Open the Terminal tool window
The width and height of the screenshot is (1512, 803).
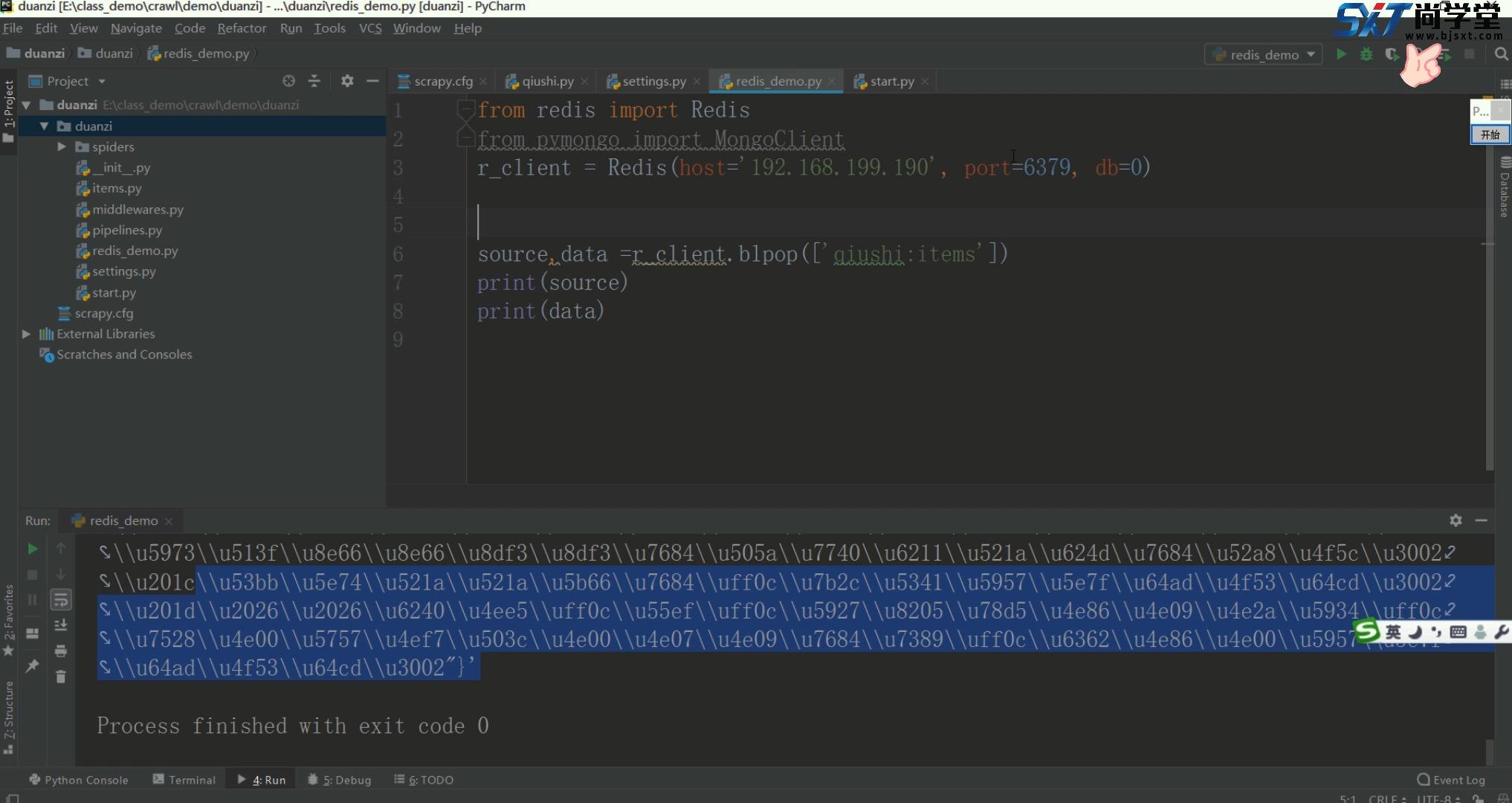pyautogui.click(x=184, y=780)
